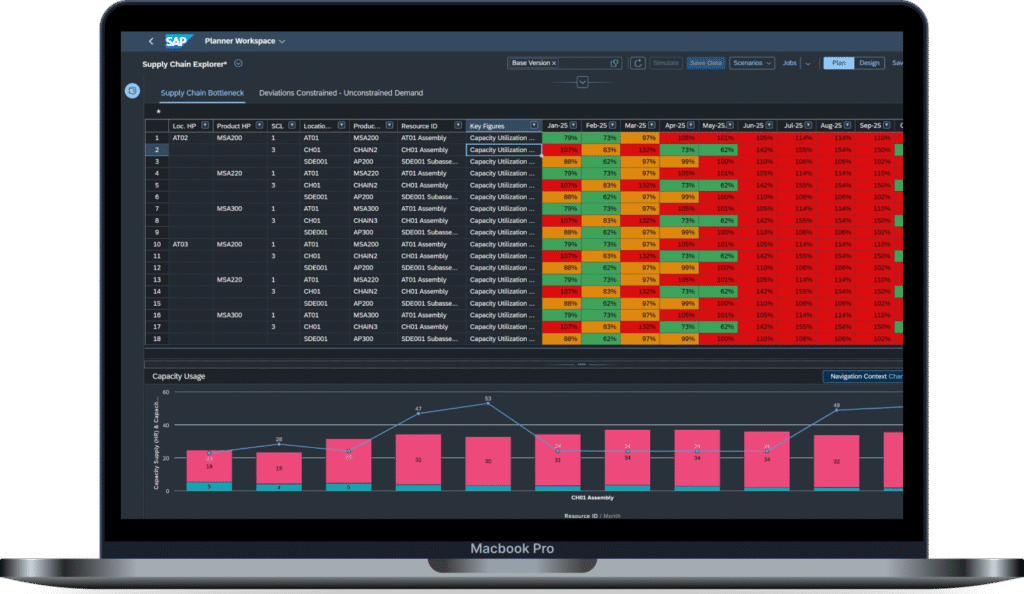The image size is (1024, 594).
Task: Click the Supply Chain Explorer options circle icon
Action: click(238, 64)
